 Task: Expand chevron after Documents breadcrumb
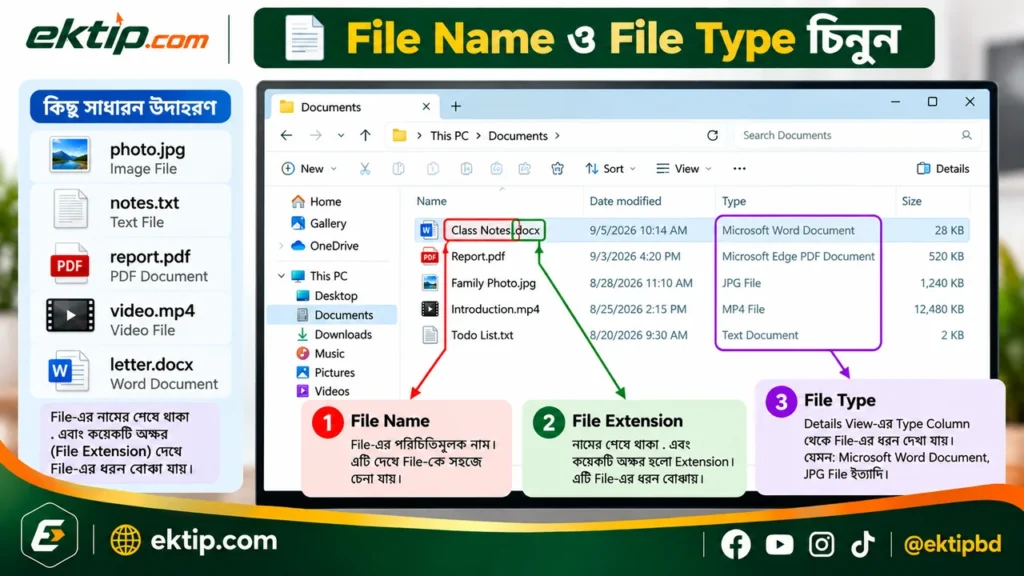[x=557, y=136]
